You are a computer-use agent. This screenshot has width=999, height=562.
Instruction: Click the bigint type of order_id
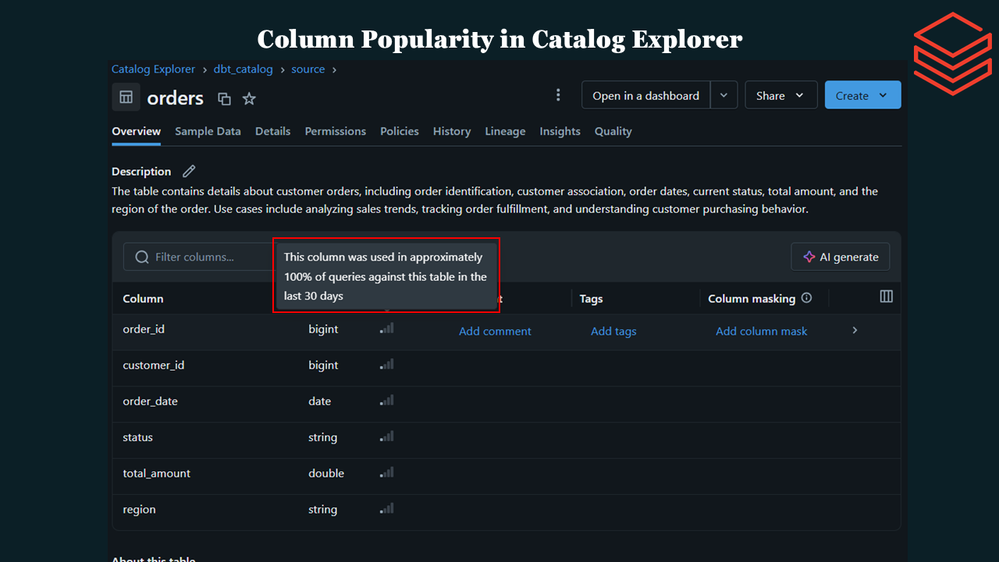tap(323, 329)
